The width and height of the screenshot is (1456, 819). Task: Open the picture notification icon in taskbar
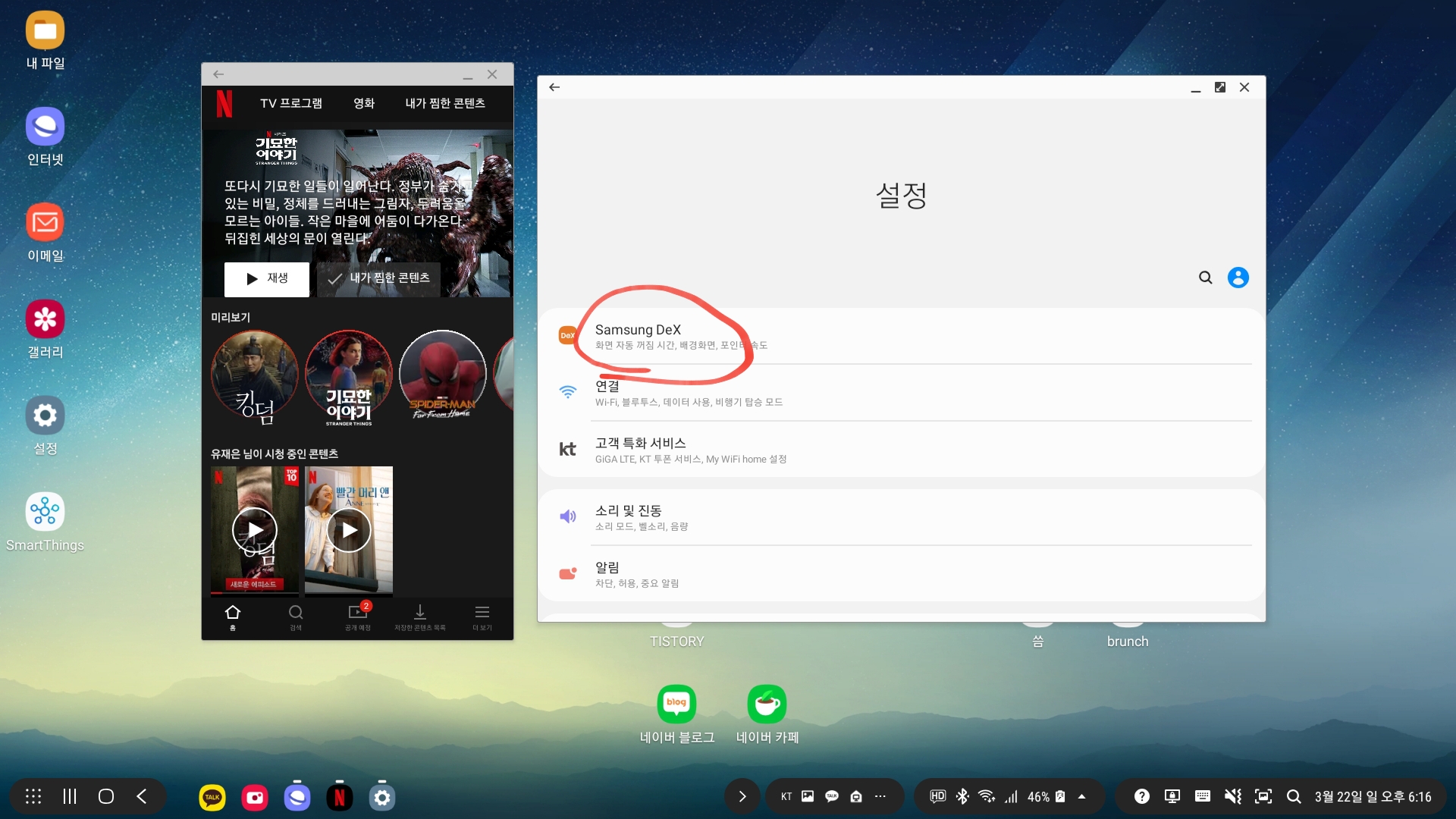click(808, 796)
